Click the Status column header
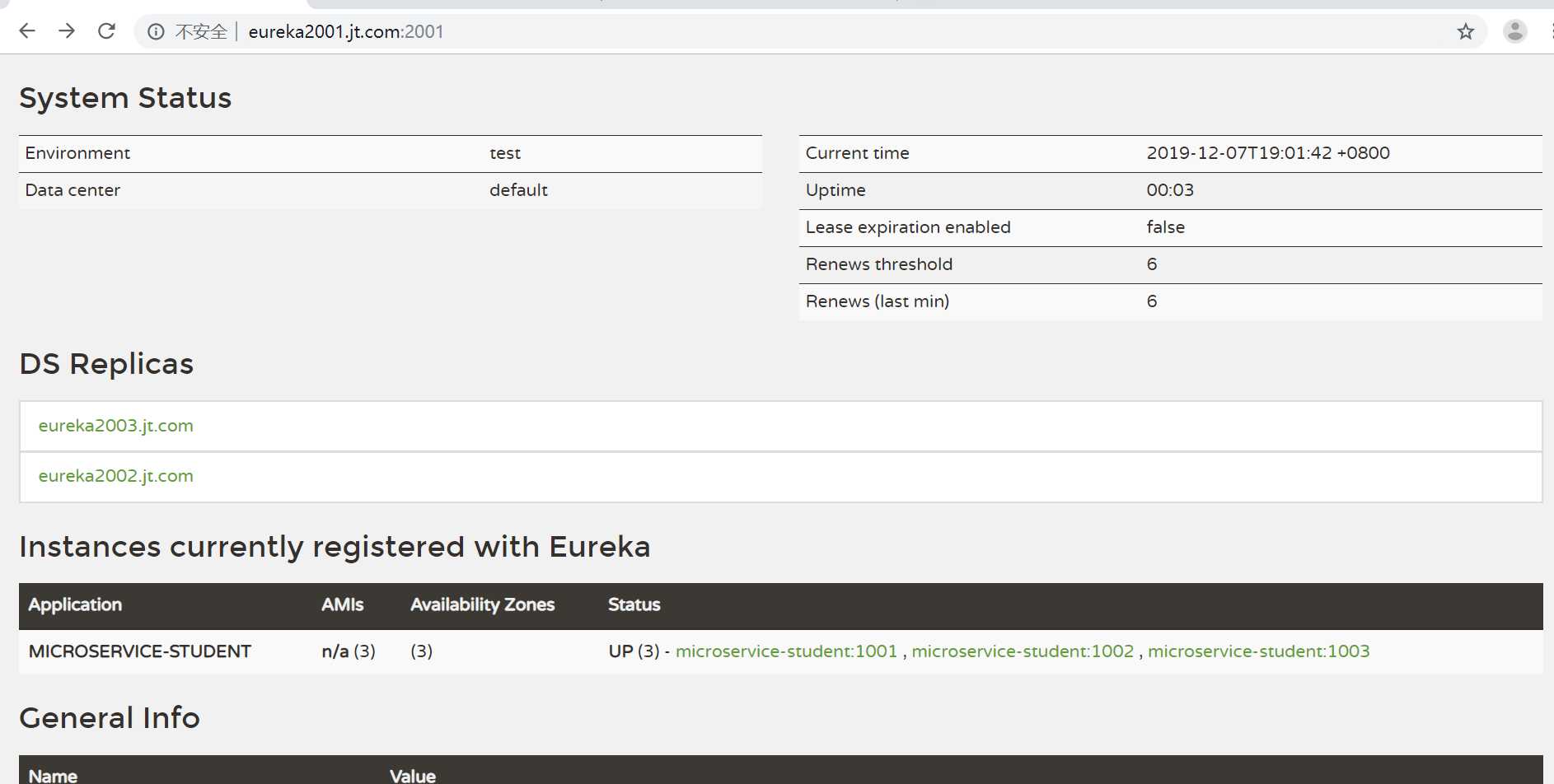The width and height of the screenshot is (1554, 784). 634,604
